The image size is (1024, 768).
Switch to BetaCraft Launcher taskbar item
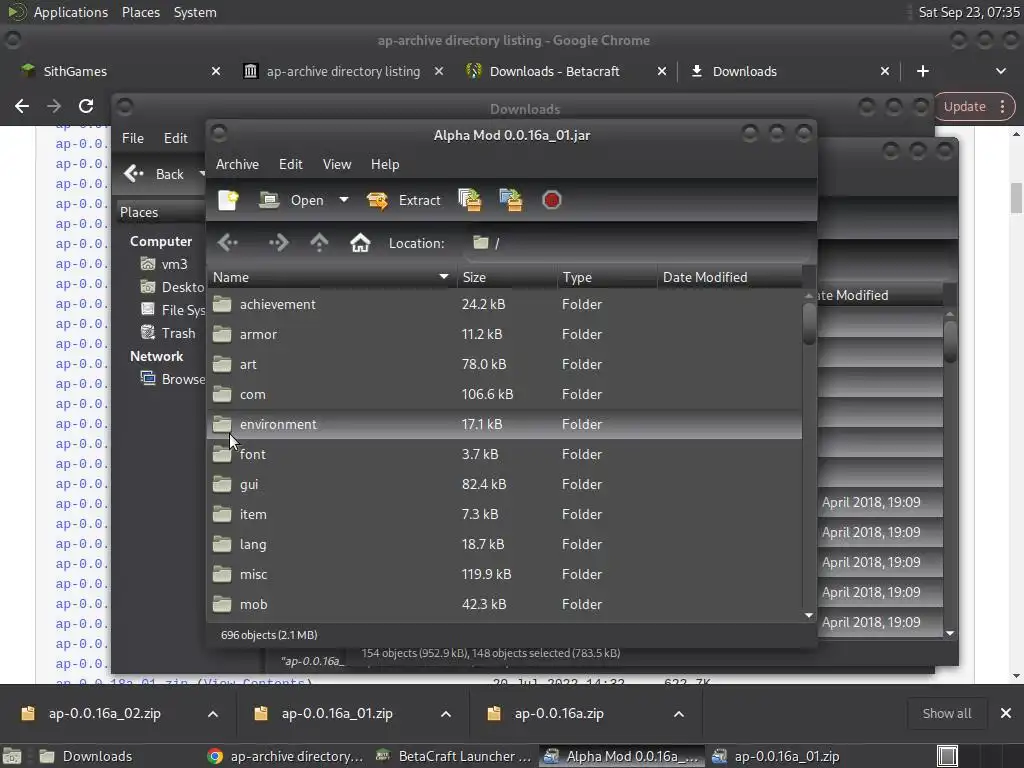pos(455,756)
